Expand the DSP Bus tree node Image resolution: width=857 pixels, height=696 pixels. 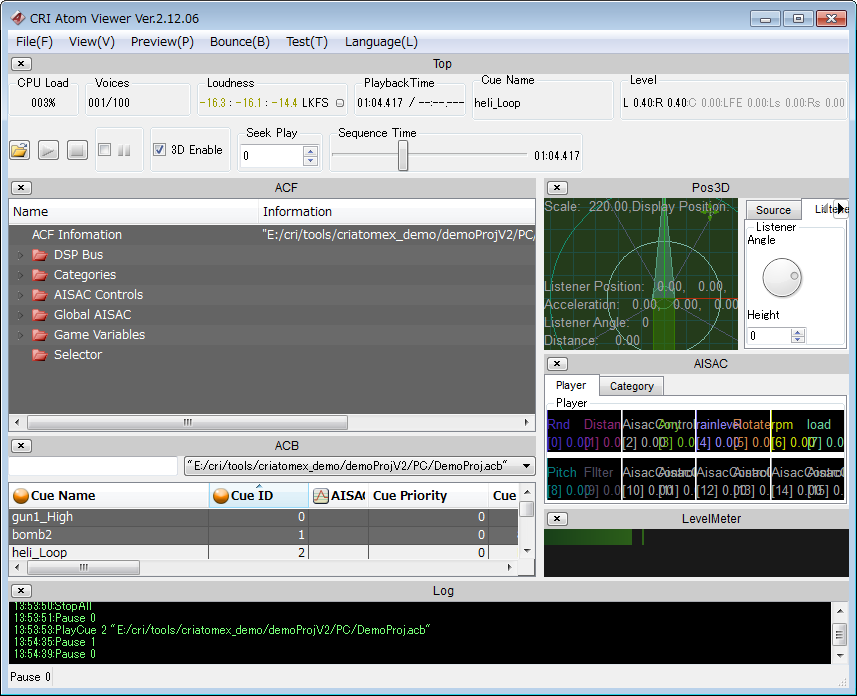[x=20, y=255]
